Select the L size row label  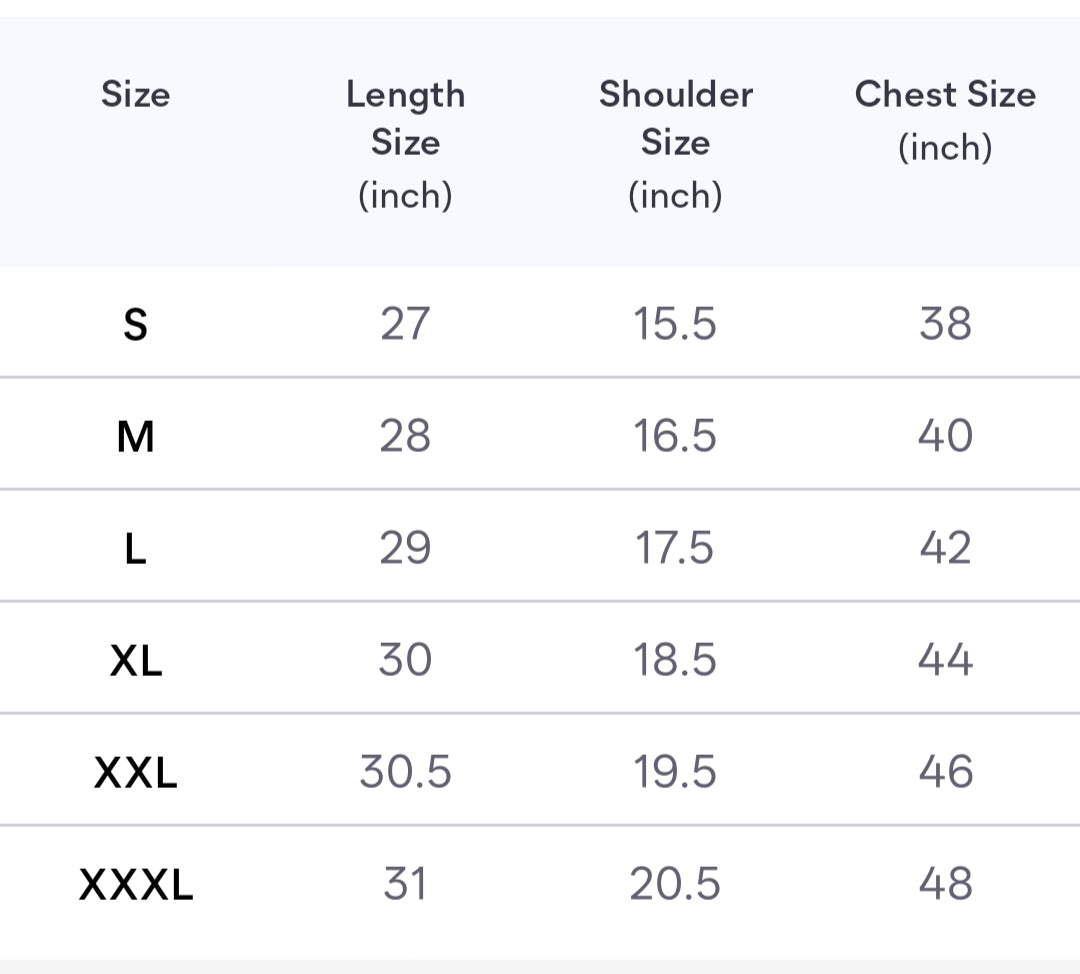(135, 548)
